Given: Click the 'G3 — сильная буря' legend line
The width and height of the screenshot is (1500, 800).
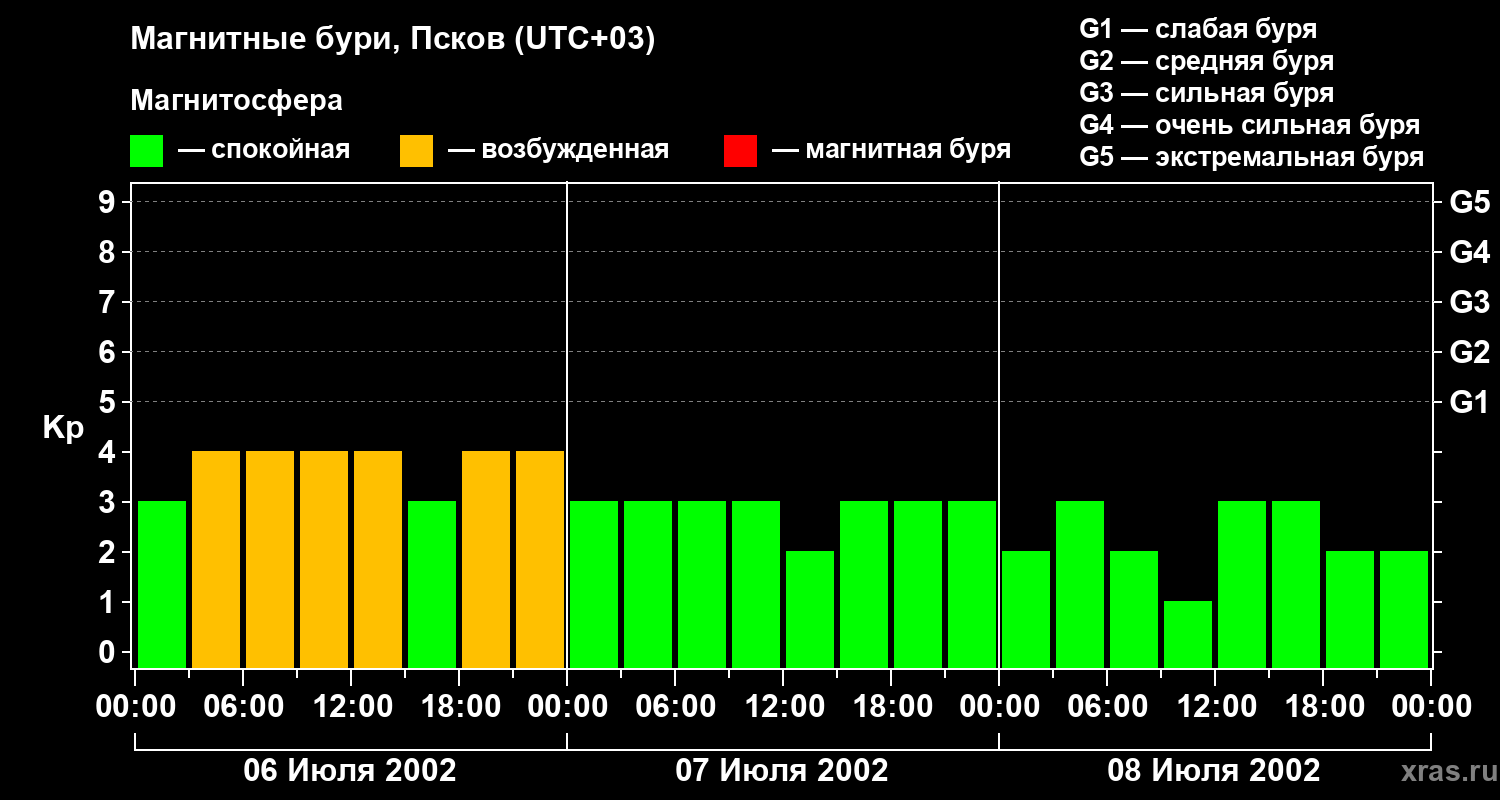Looking at the screenshot, I should coord(1206,93).
